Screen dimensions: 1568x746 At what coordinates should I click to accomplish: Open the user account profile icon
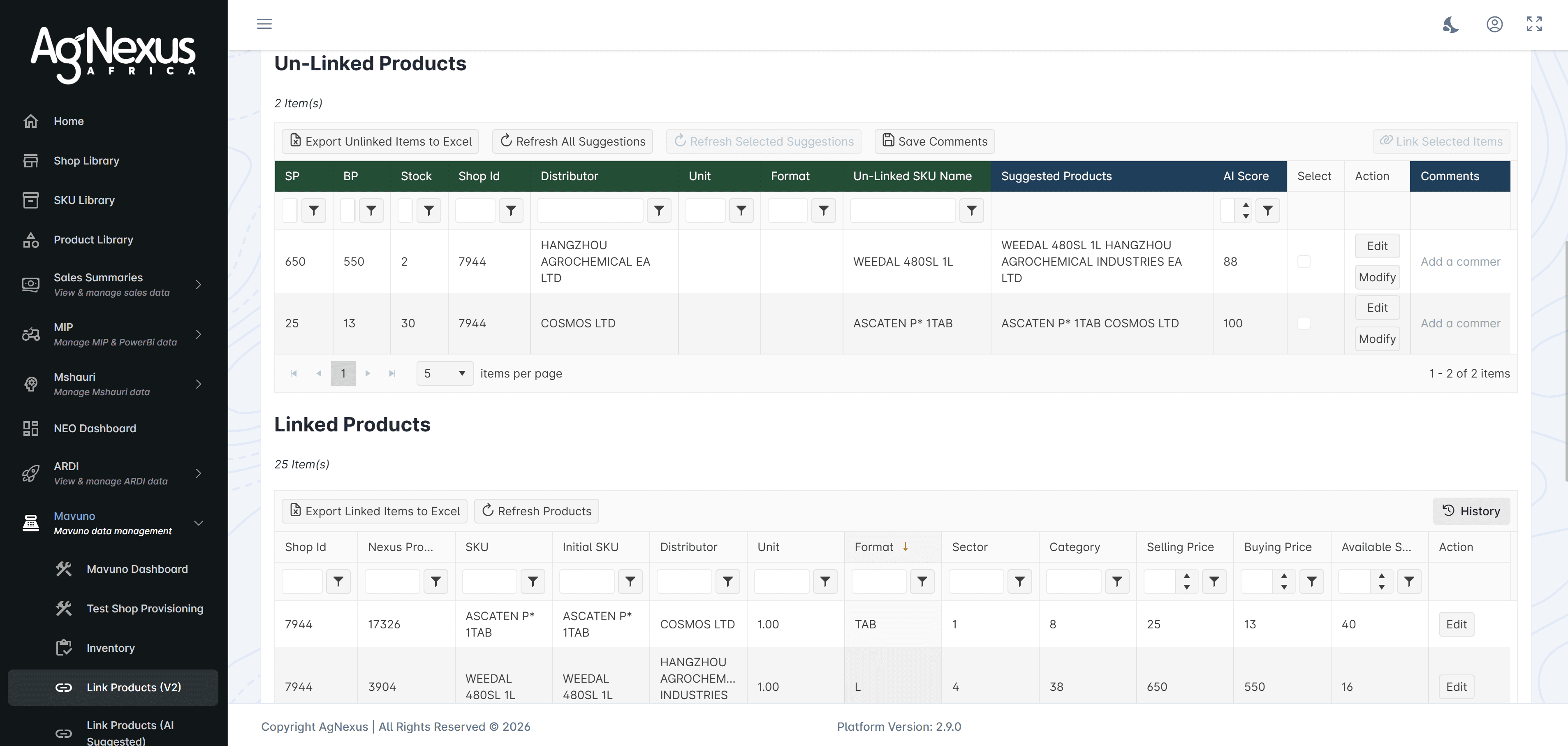pos(1494,24)
